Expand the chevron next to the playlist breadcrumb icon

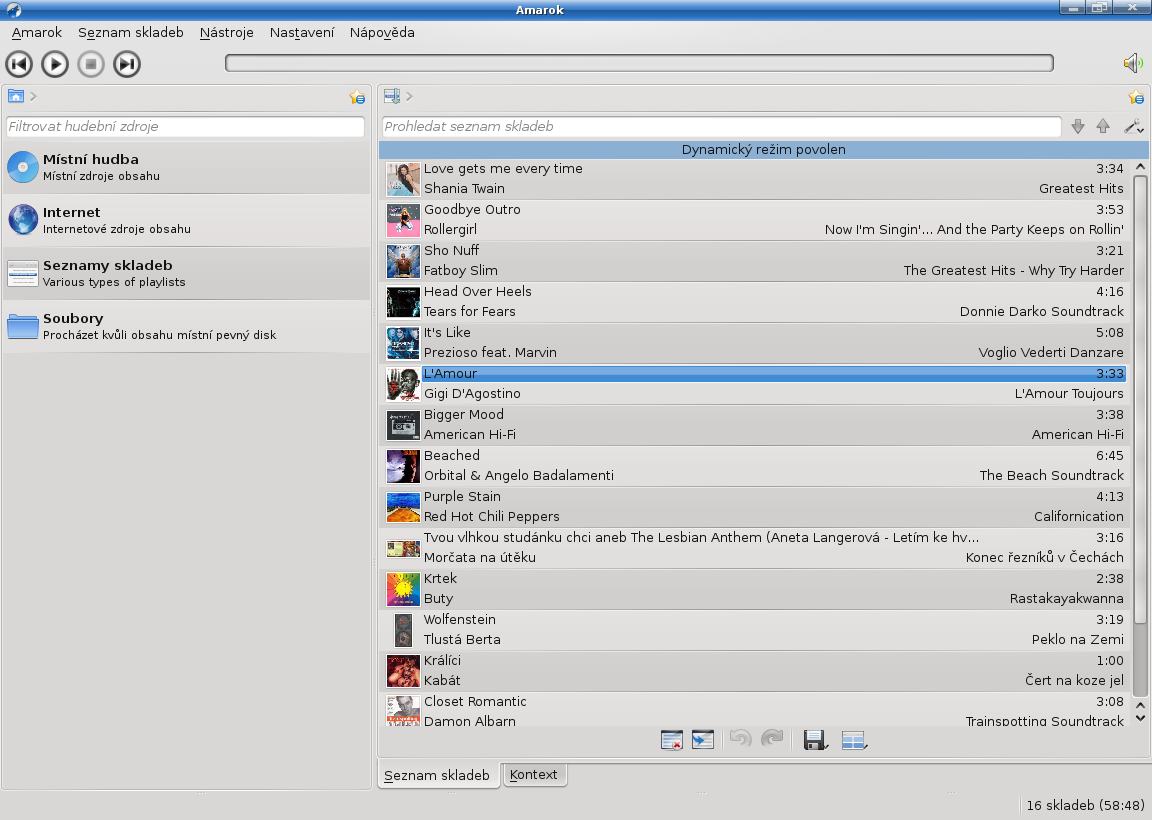tap(409, 96)
